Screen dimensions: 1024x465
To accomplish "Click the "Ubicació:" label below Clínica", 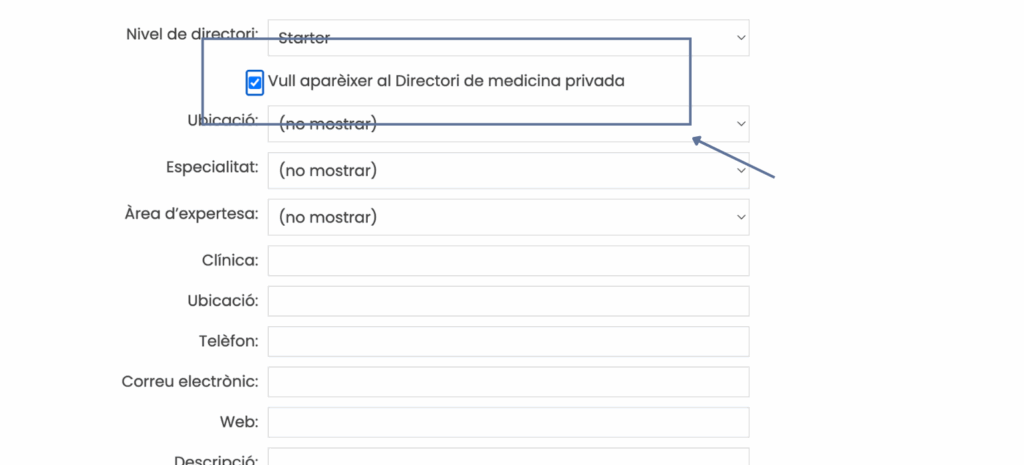I will (x=222, y=300).
